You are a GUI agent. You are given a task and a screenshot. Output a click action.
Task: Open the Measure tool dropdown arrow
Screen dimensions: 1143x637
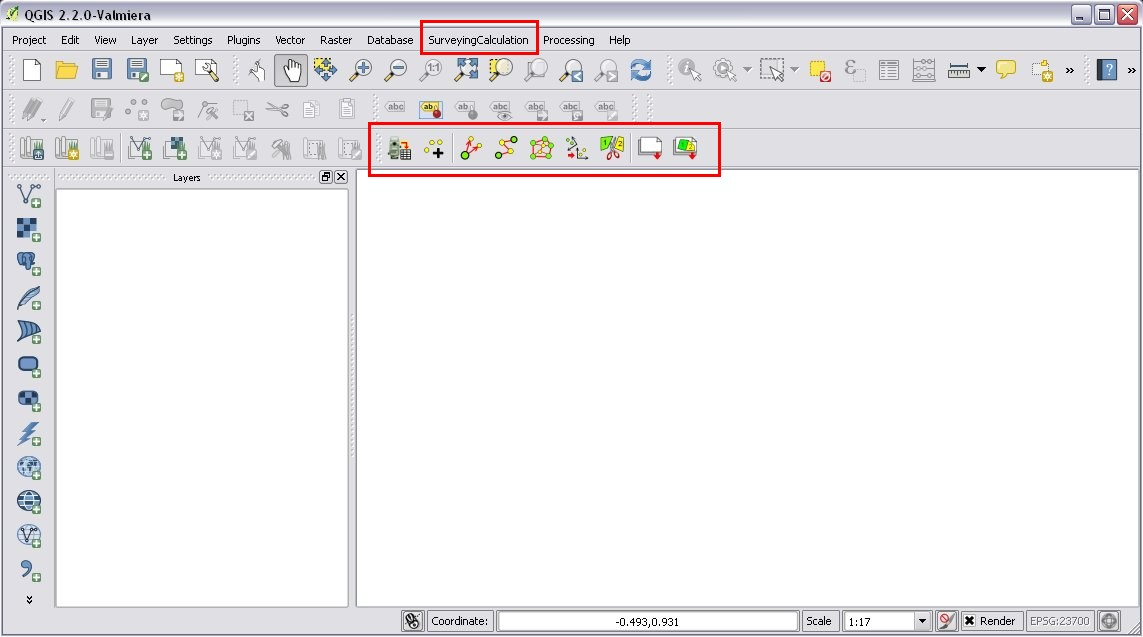[981, 70]
